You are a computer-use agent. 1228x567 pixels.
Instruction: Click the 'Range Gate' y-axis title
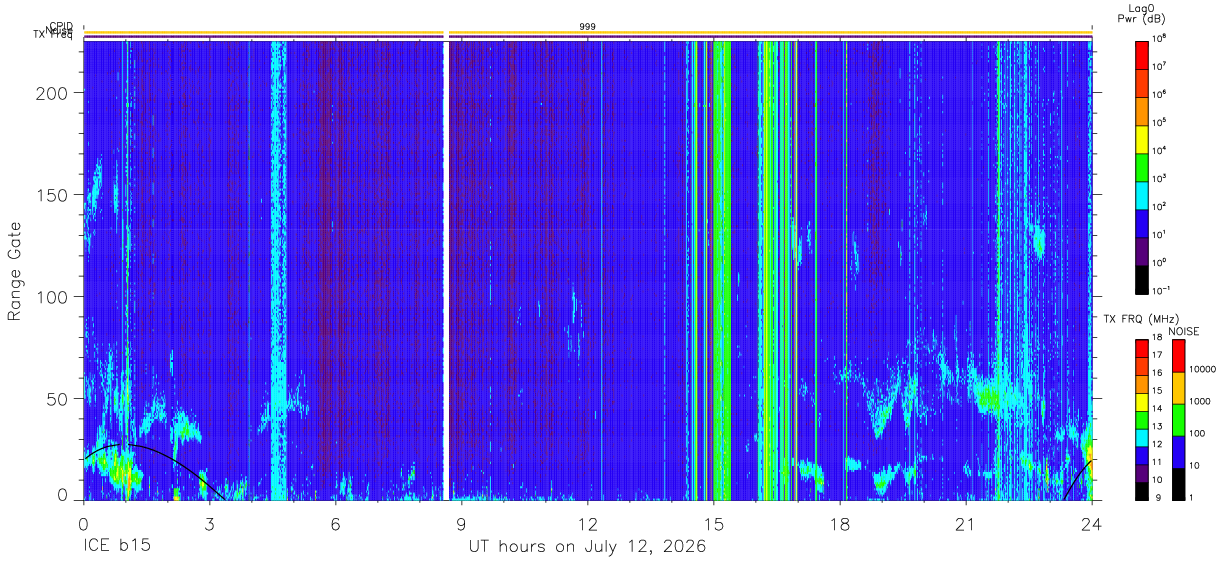click(15, 272)
